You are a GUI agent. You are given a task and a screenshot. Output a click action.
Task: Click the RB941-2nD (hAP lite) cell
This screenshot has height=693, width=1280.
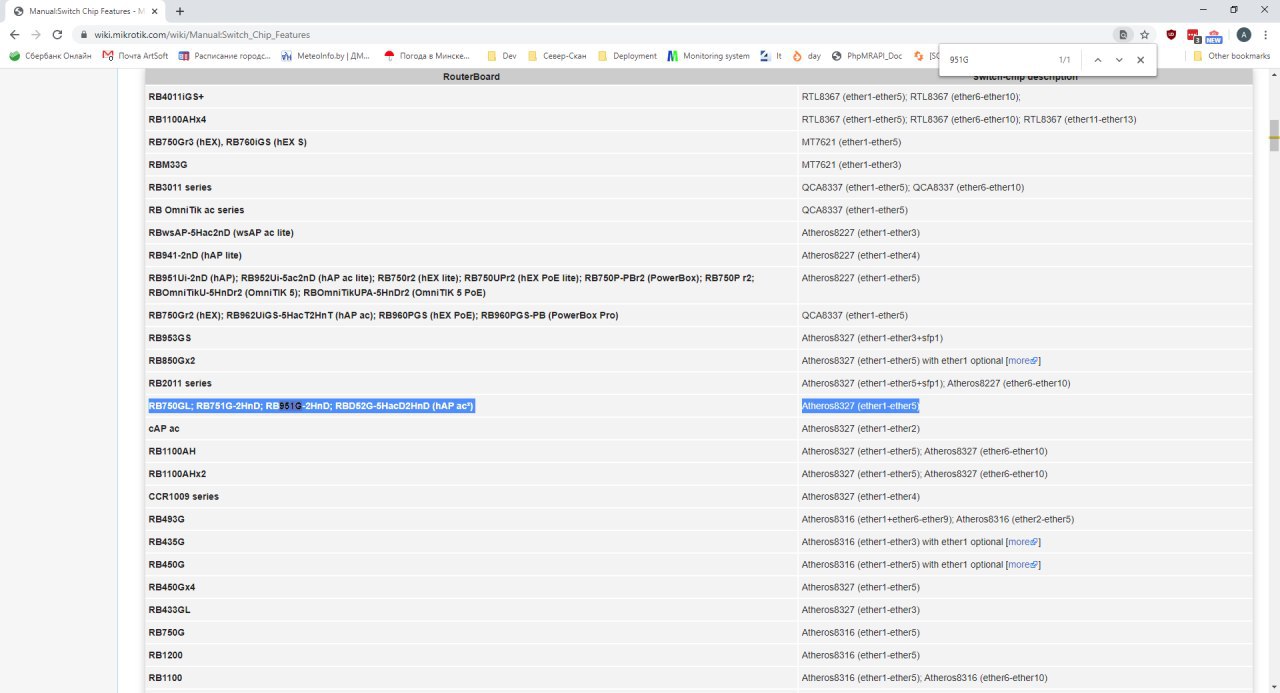point(471,255)
